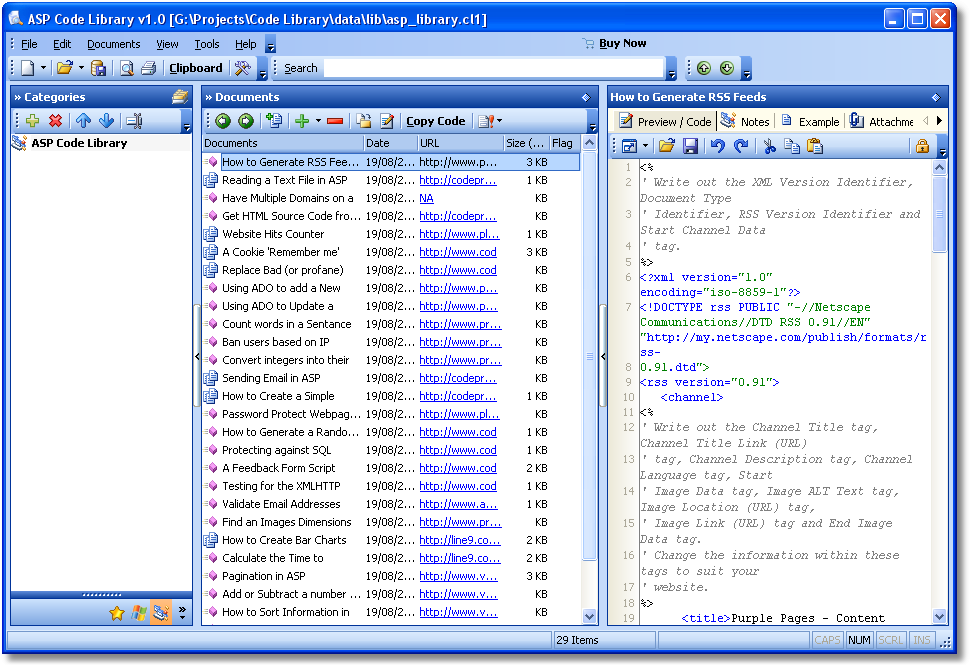
Task: Toggle NUM lock indicator in status bar
Action: tap(860, 639)
